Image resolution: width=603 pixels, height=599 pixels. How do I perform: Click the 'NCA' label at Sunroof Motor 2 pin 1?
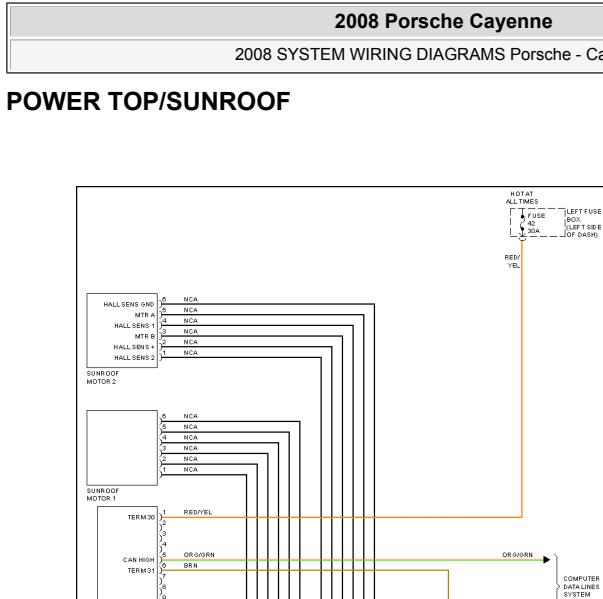[x=190, y=353]
